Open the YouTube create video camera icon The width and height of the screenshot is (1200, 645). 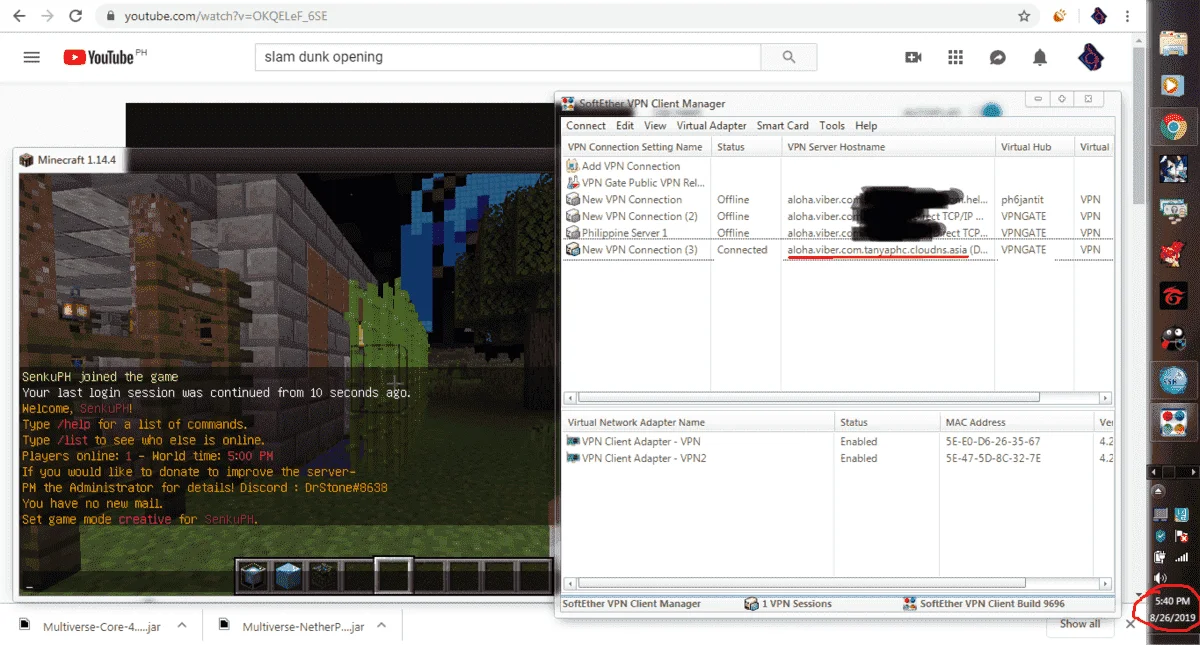click(x=913, y=57)
